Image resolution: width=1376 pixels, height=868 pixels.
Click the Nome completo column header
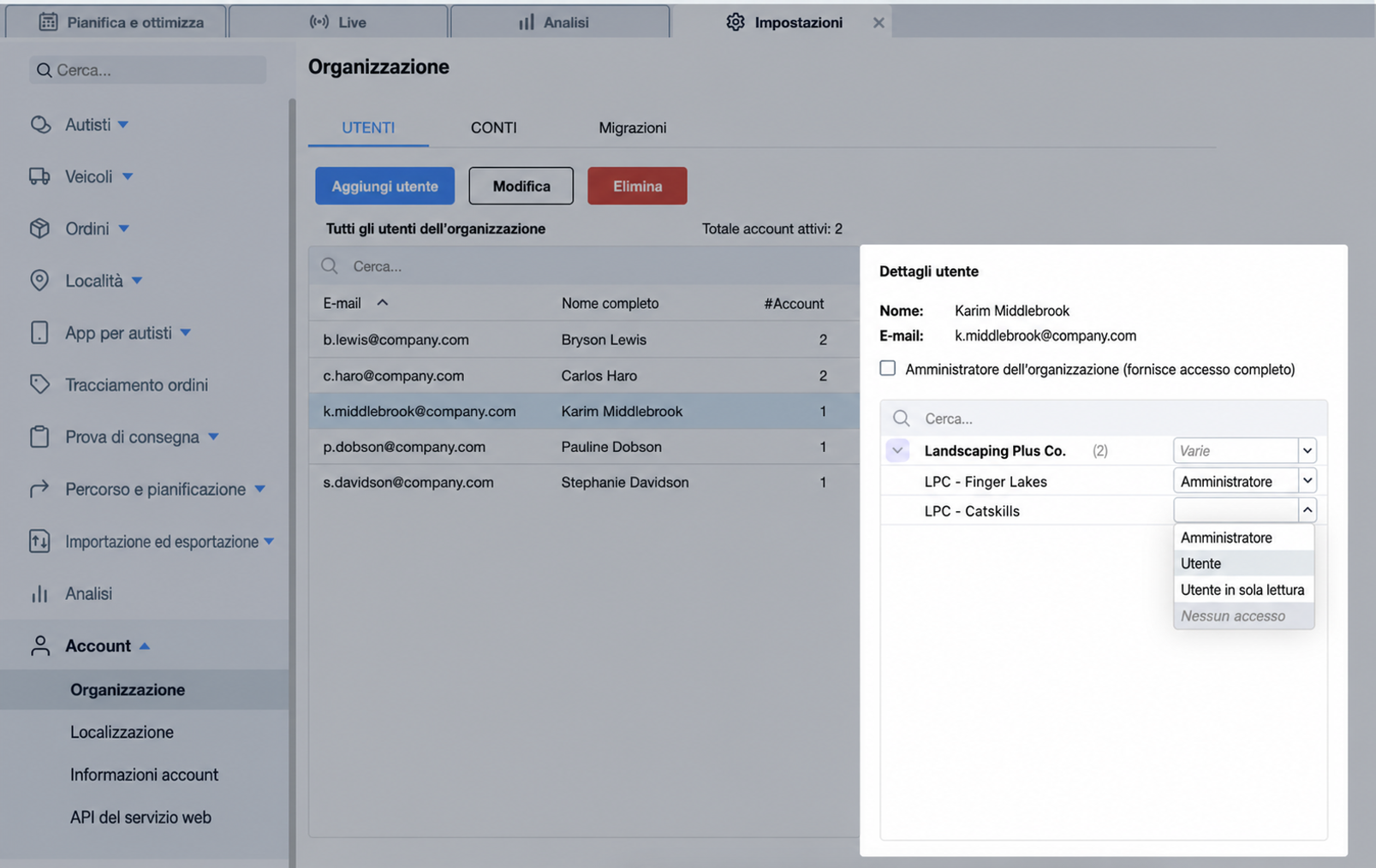[x=610, y=303]
